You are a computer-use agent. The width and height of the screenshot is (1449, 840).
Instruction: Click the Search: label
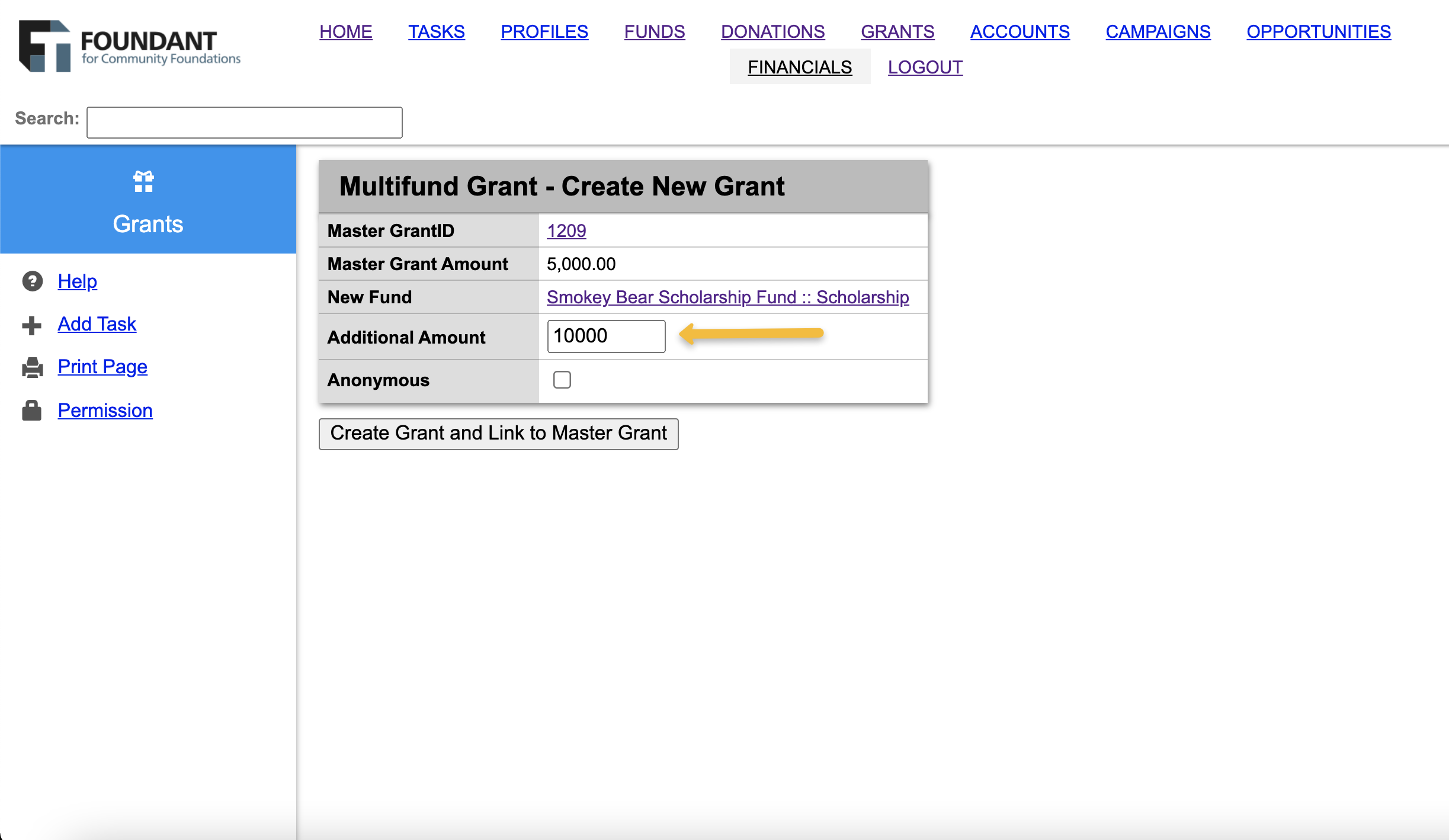[x=47, y=118]
